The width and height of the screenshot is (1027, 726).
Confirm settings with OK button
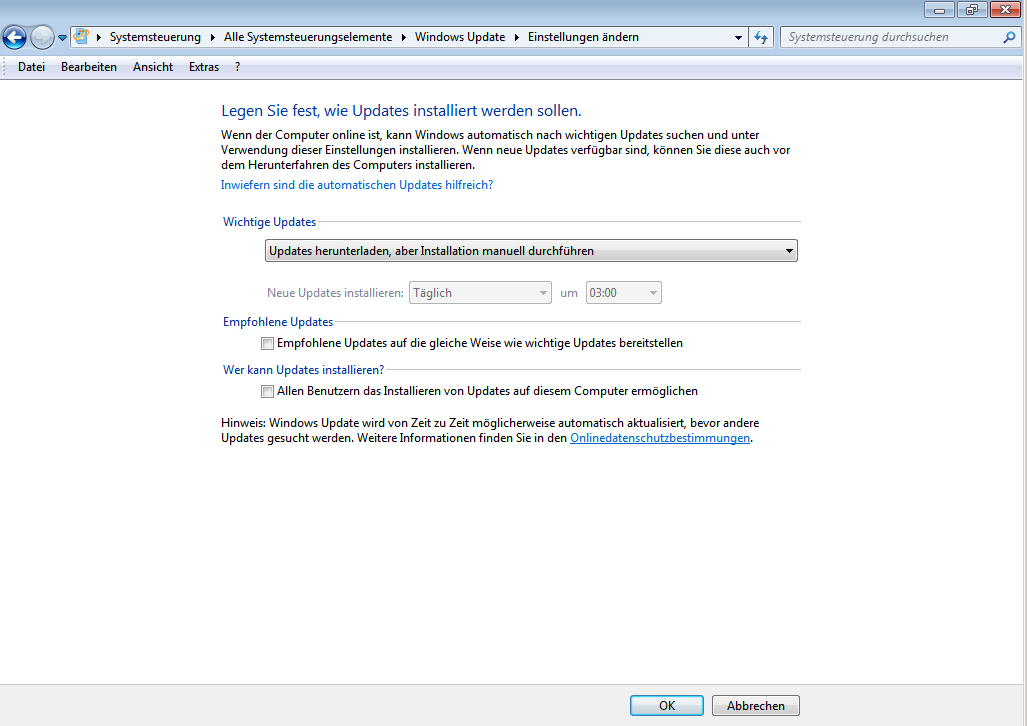tap(667, 706)
